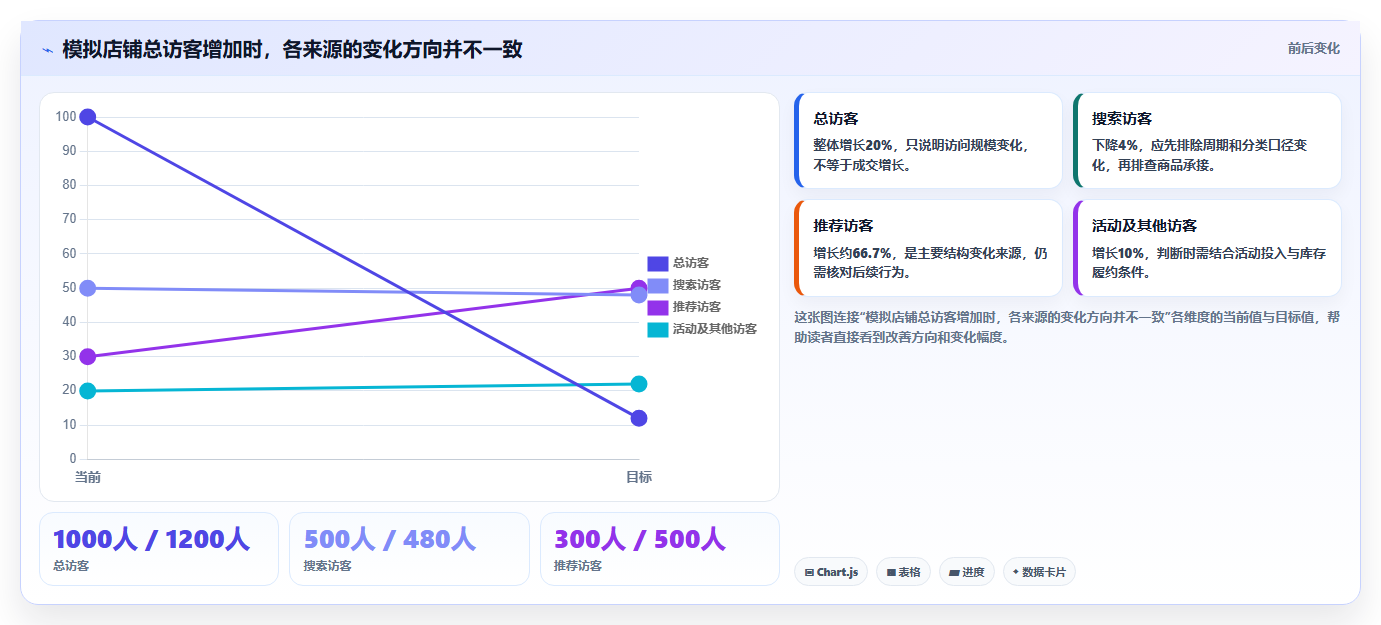Click the 目标 x-axis label

pos(639,477)
